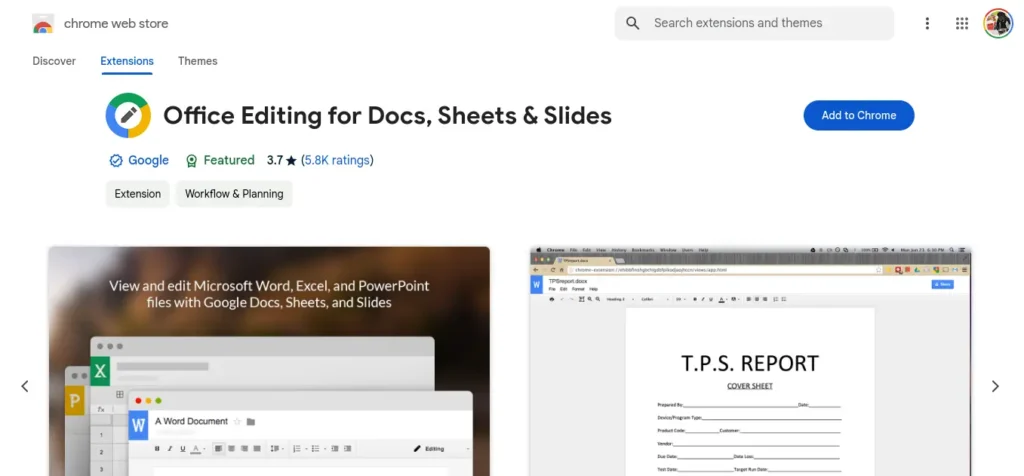1024x476 pixels.
Task: Open the Word, Excel, PowerPoint promo image
Action: click(x=269, y=361)
